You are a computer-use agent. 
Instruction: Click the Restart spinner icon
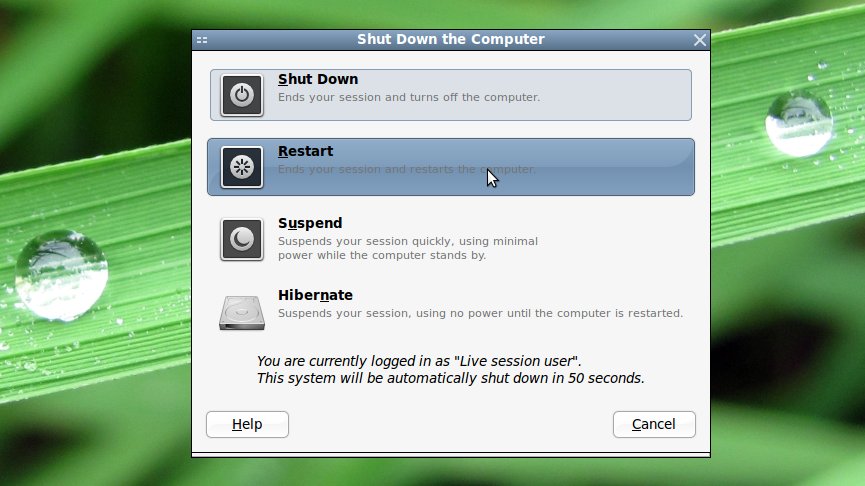coord(242,167)
